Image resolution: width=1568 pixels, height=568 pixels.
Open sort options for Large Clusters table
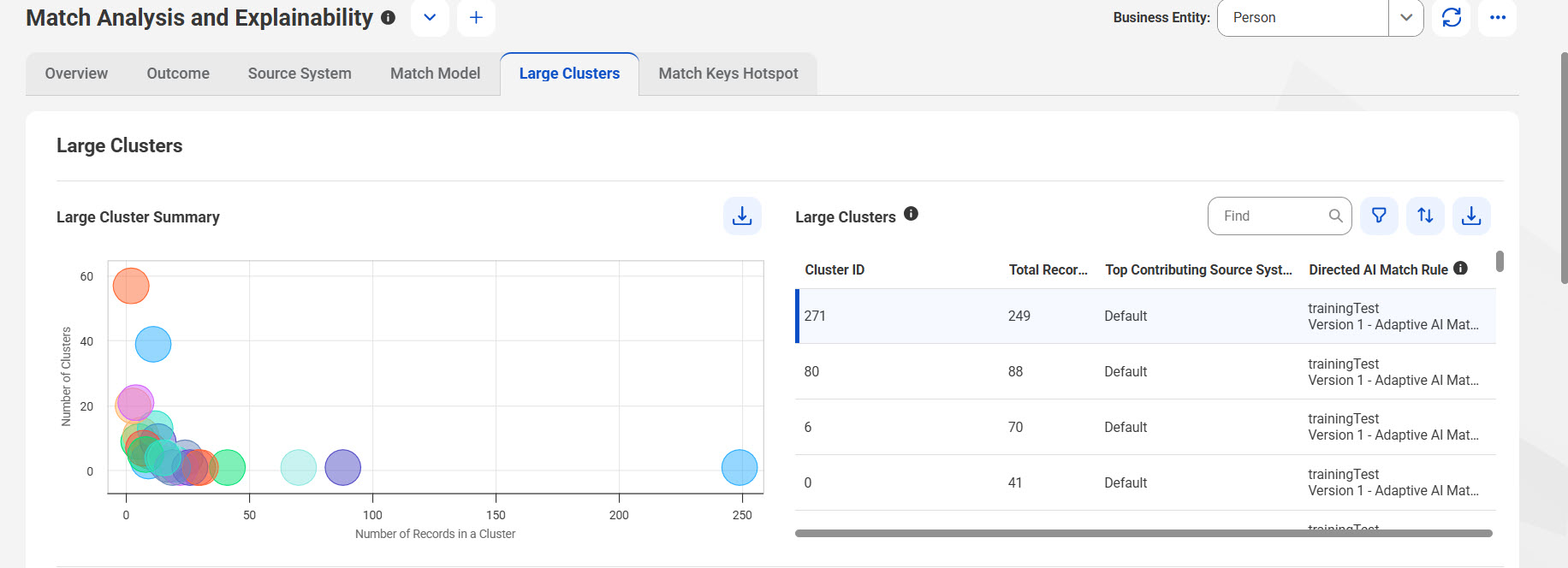(1425, 216)
